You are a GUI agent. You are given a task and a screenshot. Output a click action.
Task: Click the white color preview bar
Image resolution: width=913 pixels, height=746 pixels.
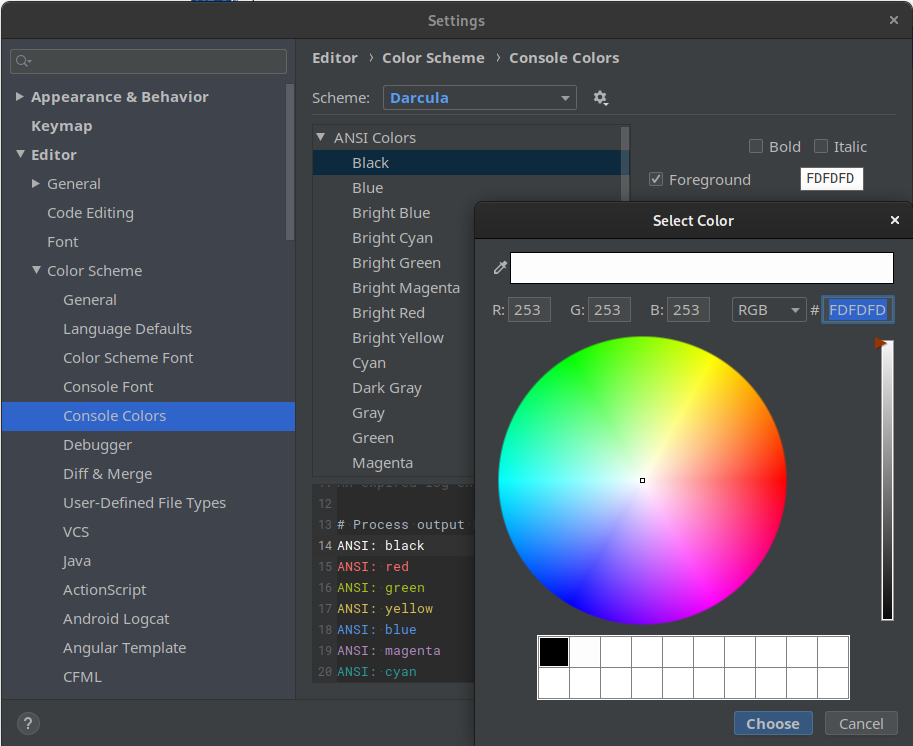pos(702,268)
